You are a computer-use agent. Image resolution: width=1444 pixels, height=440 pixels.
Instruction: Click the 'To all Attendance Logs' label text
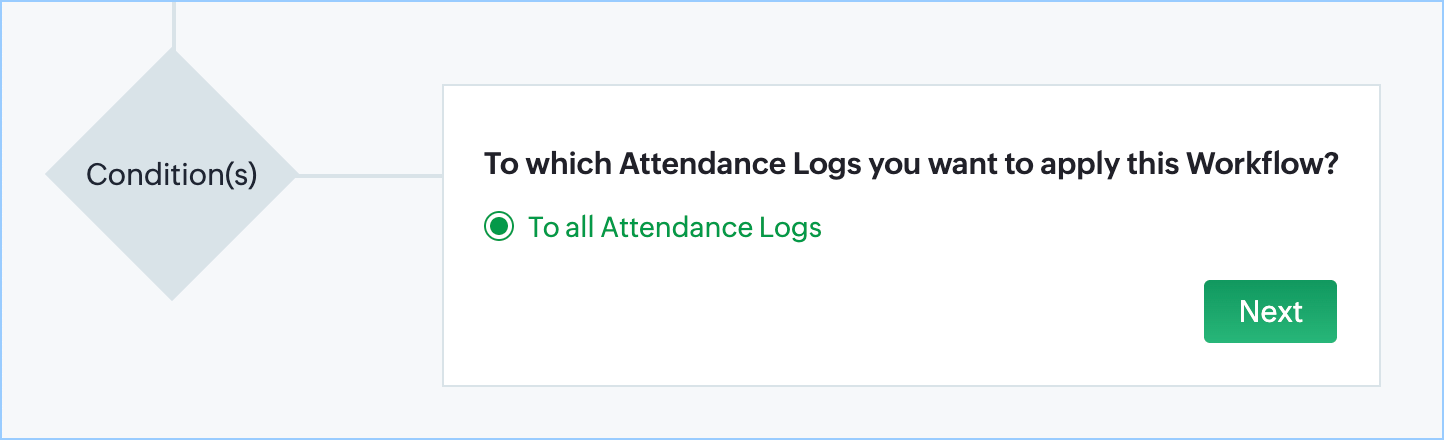point(674,227)
